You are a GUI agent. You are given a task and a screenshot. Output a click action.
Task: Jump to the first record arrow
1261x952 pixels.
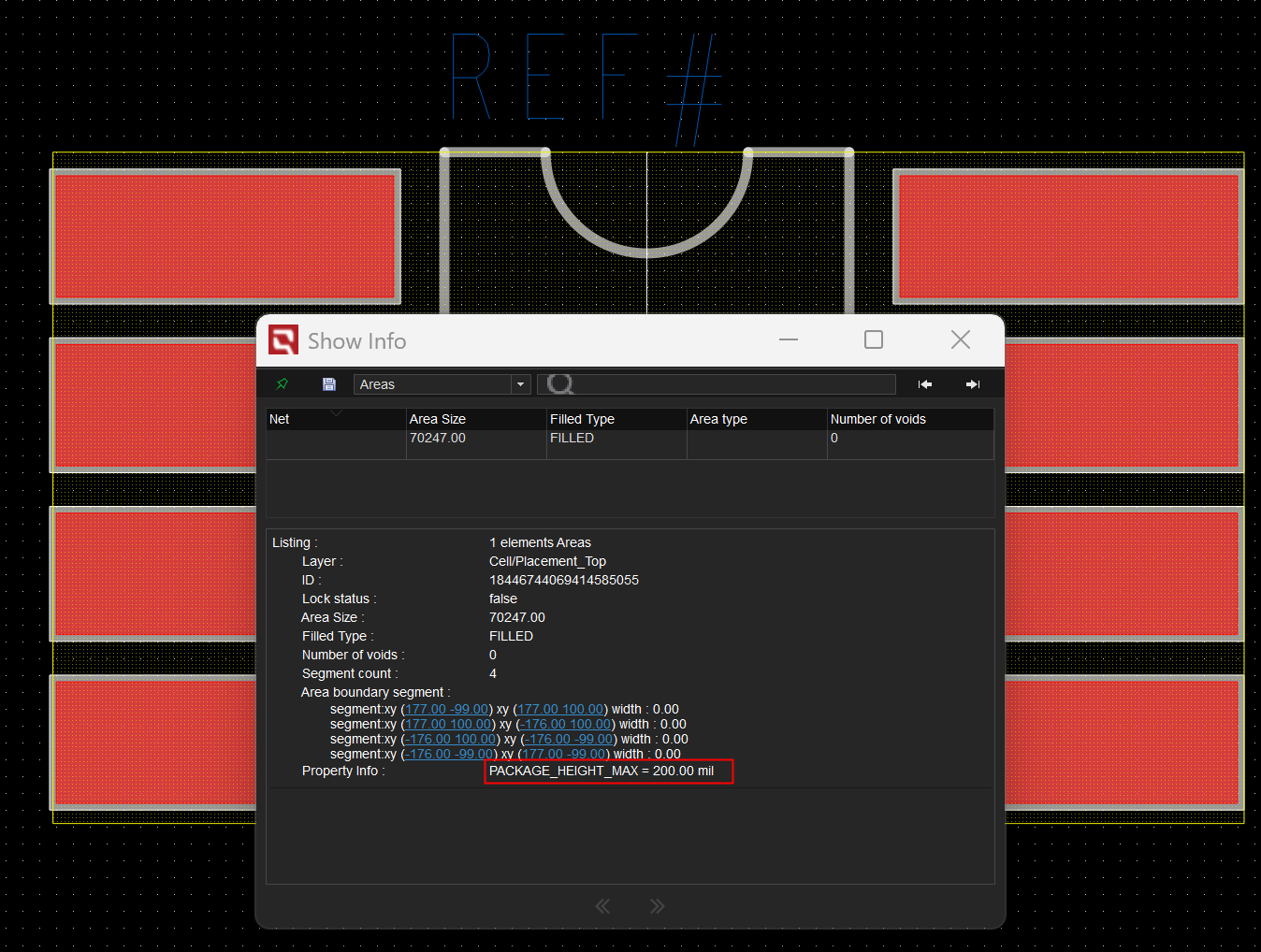(x=924, y=384)
